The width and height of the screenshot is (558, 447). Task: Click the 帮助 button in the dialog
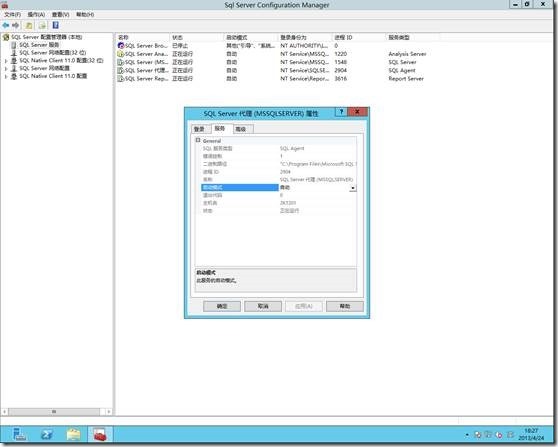(x=344, y=306)
